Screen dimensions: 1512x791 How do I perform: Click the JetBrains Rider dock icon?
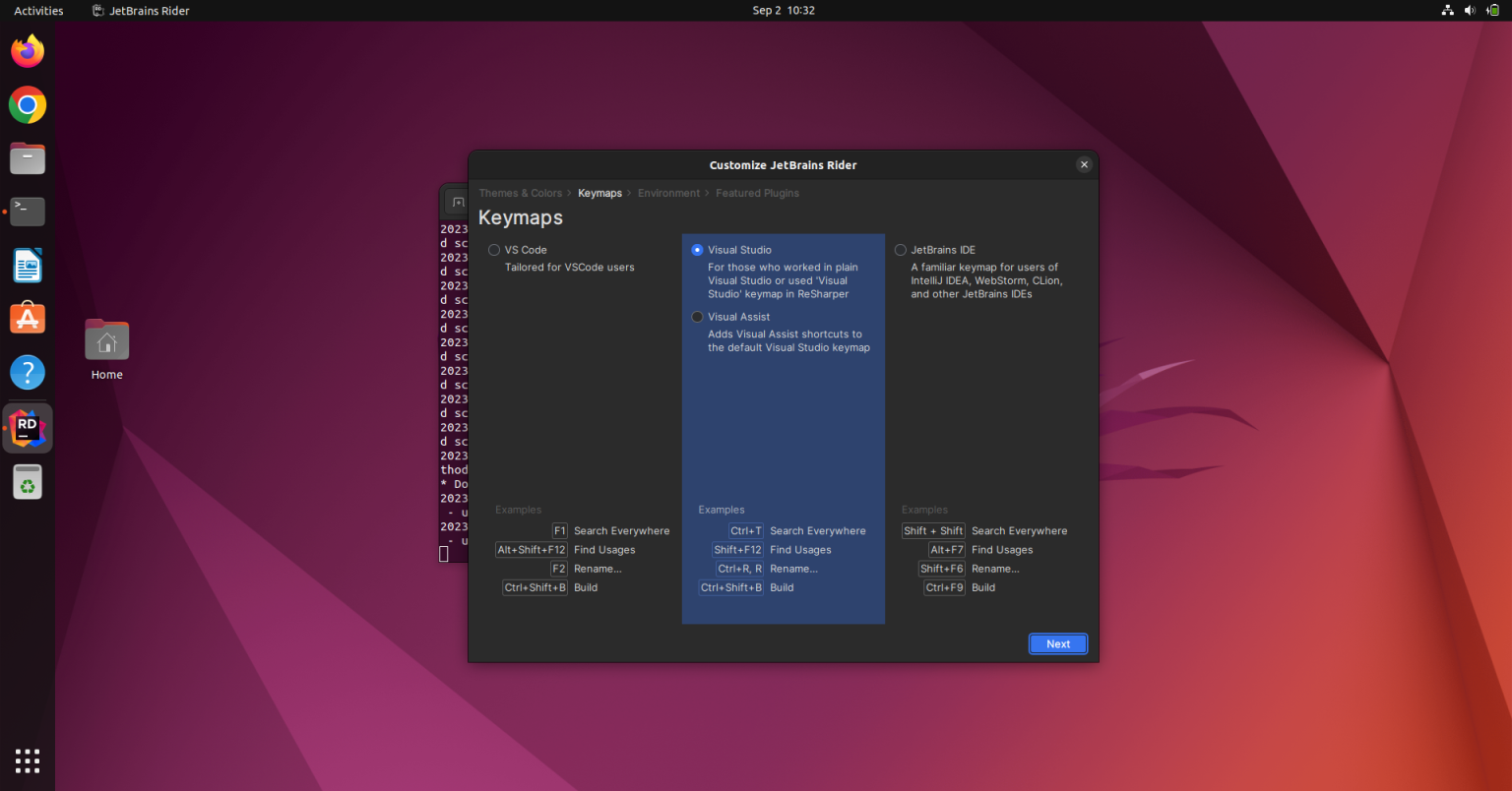[27, 427]
